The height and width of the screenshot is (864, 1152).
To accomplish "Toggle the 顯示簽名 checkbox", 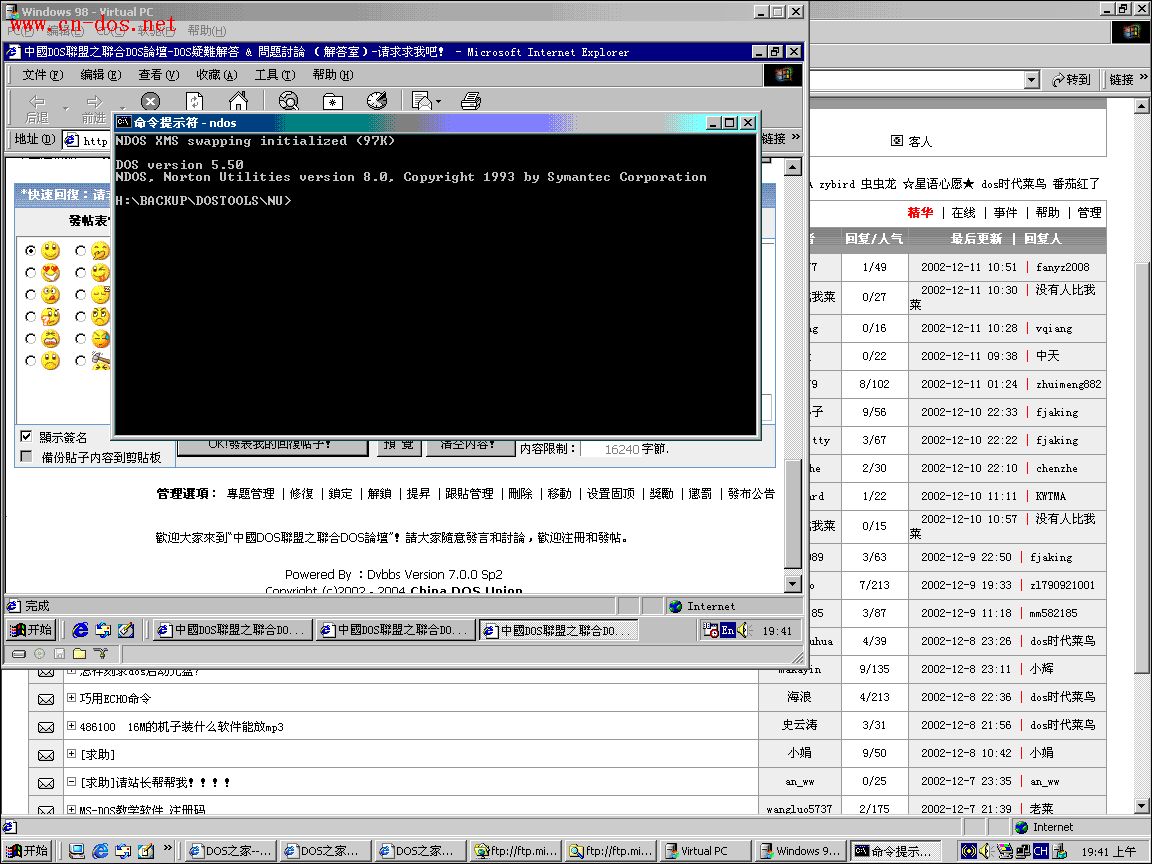I will [x=26, y=436].
